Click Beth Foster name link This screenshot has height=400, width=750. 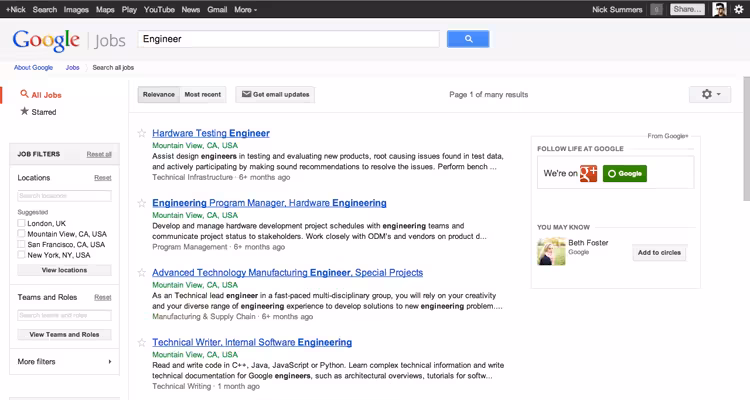click(x=588, y=243)
